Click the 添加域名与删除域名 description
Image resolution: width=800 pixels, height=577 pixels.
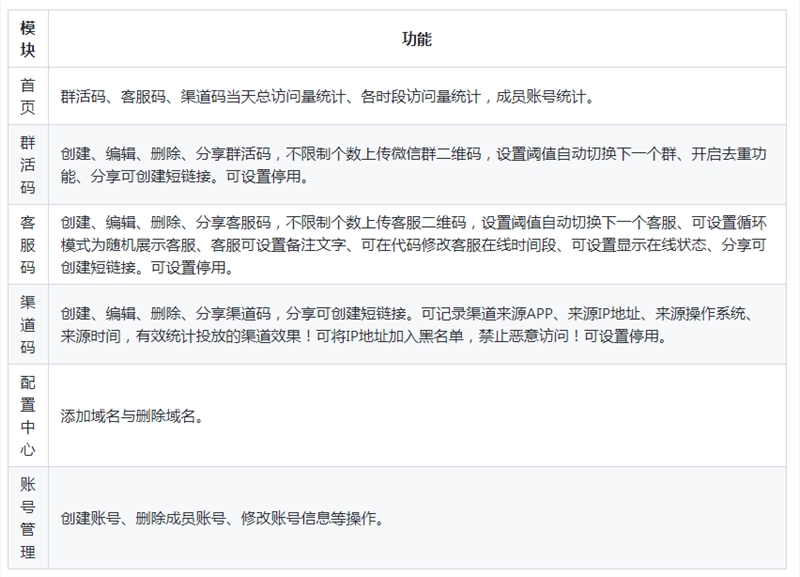[133, 416]
